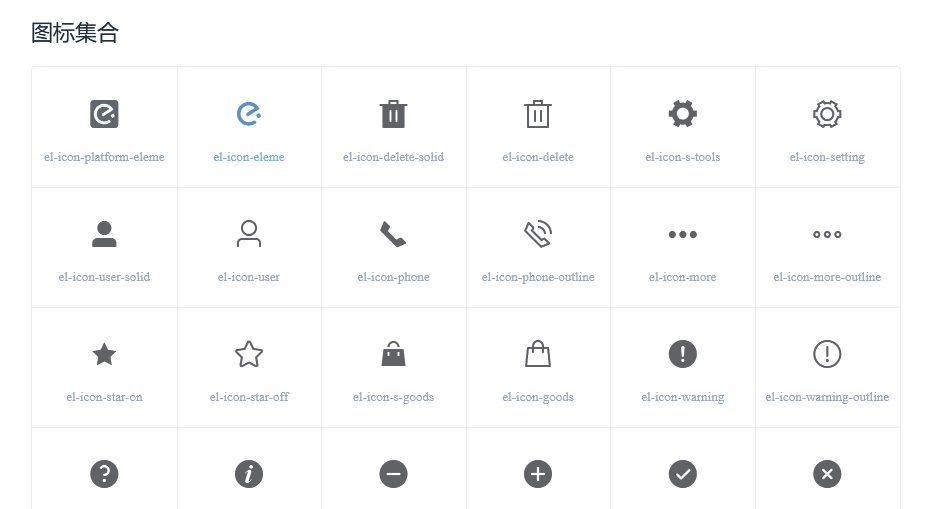Screen dimensions: 929x509
Task: Click the solid three-dots more icon
Action: point(683,235)
